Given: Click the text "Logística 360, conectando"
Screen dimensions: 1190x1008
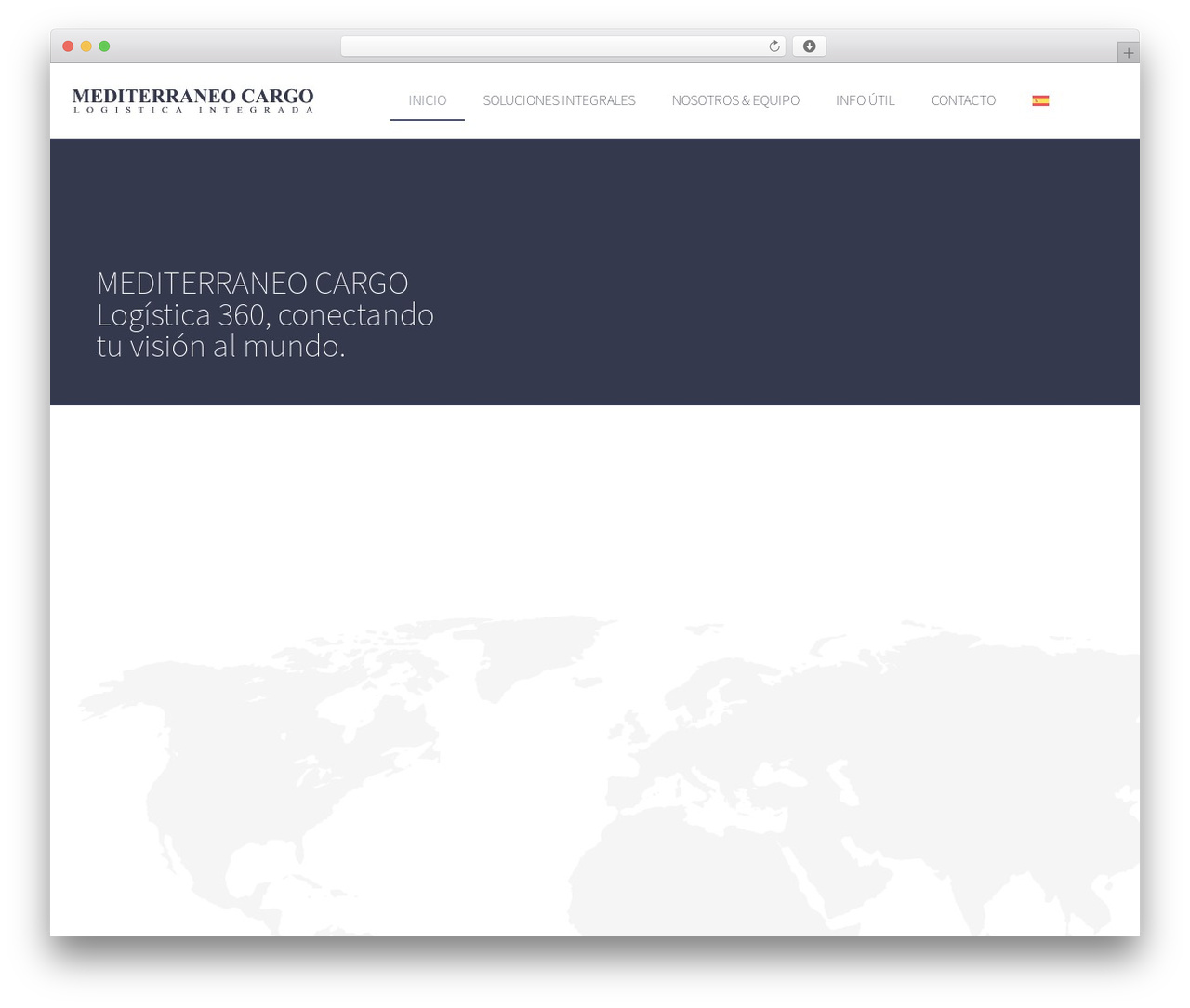Looking at the screenshot, I should [x=265, y=314].
